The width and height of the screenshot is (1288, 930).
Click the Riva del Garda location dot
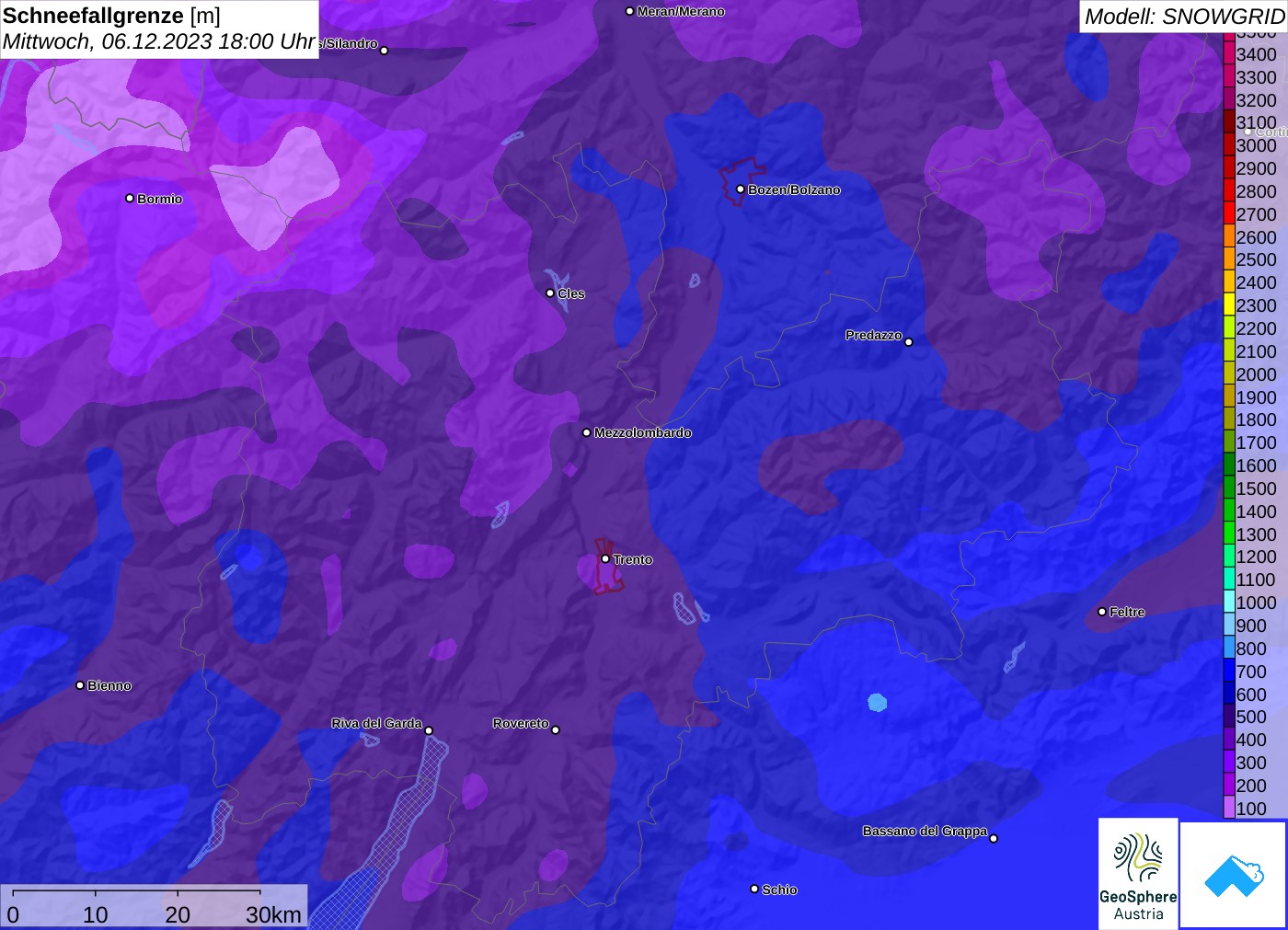tap(429, 730)
